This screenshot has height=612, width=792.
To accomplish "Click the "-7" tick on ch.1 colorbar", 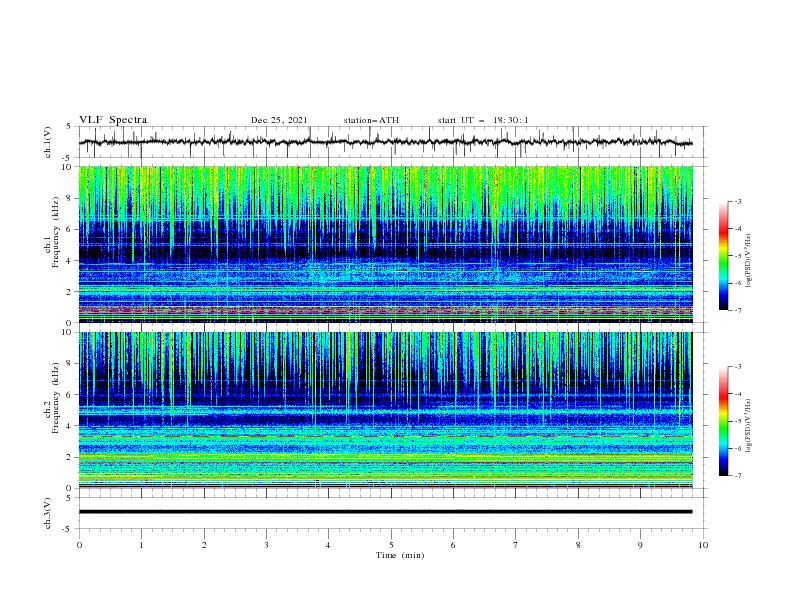I will click(x=737, y=310).
